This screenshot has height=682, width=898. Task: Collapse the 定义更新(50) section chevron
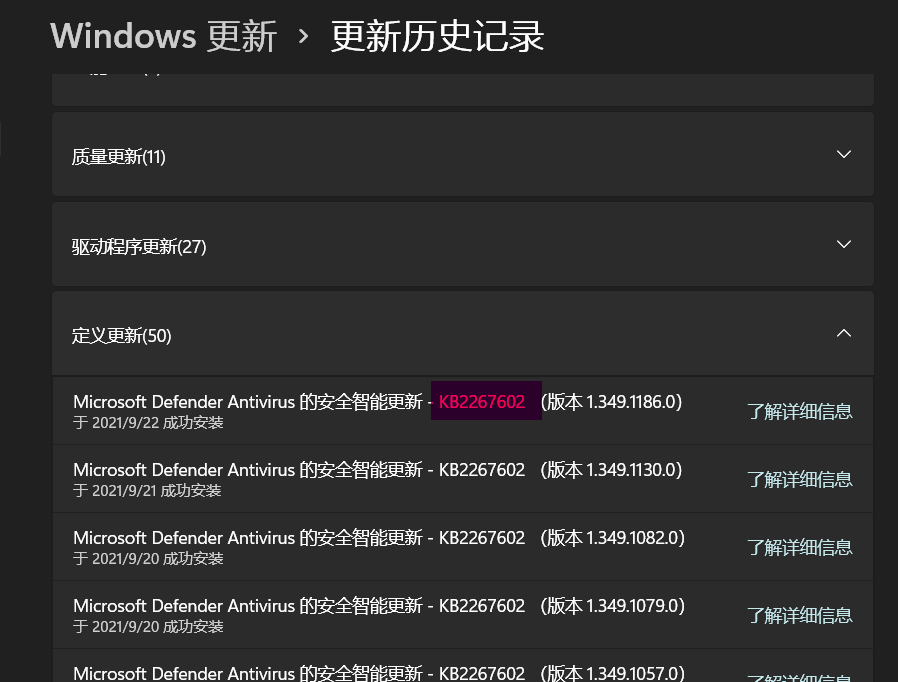click(843, 333)
